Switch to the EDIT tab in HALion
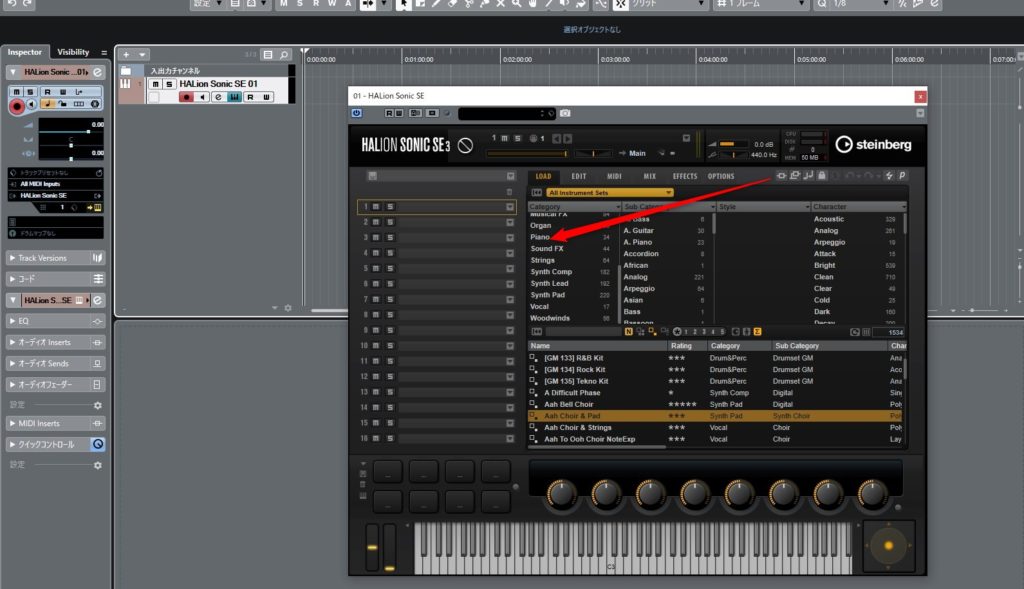1024x589 pixels. pos(579,176)
